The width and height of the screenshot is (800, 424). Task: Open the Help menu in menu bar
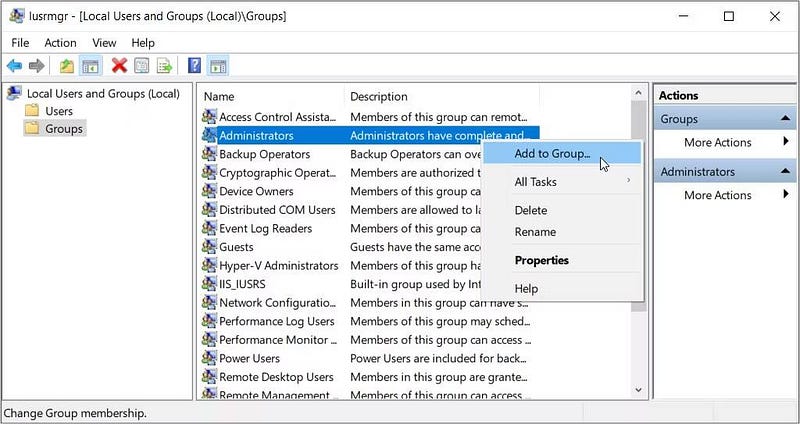(143, 43)
